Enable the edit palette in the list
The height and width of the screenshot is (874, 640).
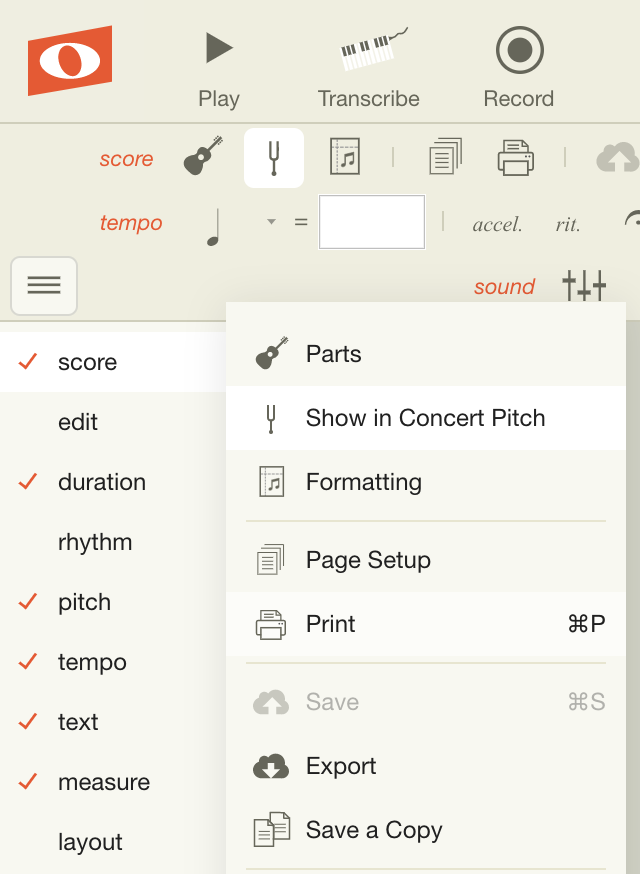[78, 422]
